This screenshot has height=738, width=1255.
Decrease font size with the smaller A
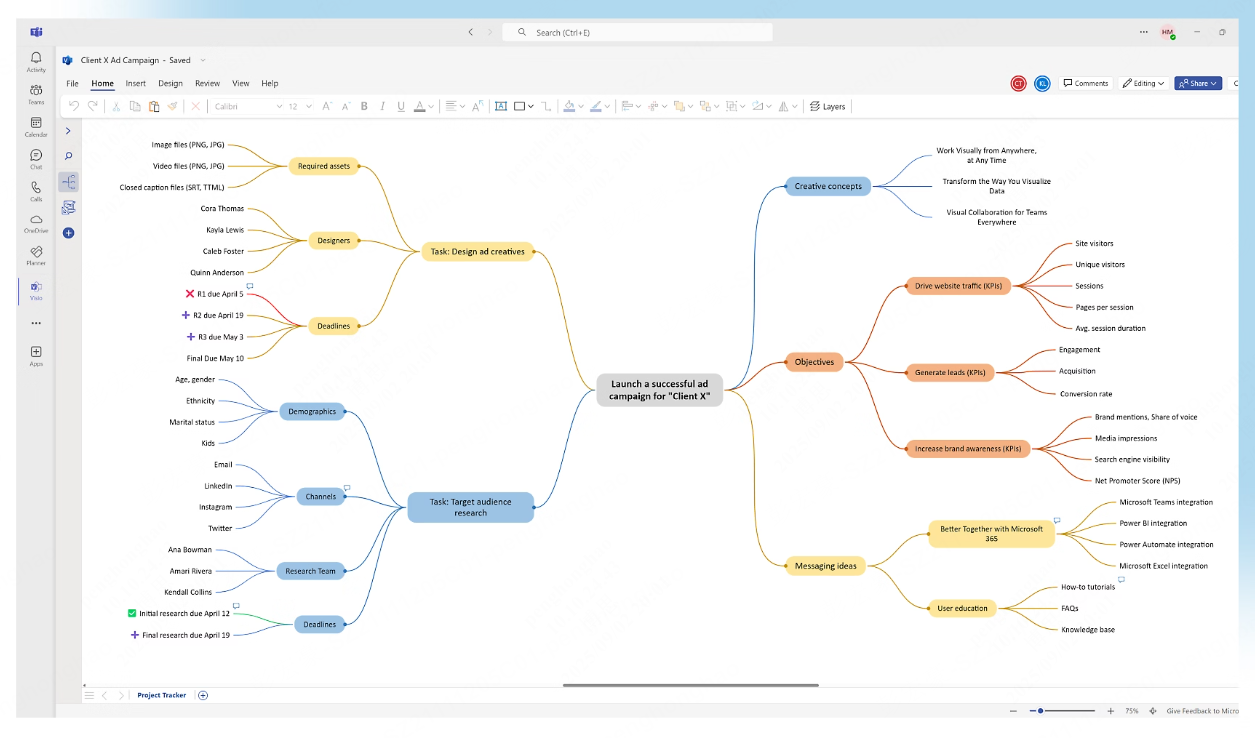point(345,106)
